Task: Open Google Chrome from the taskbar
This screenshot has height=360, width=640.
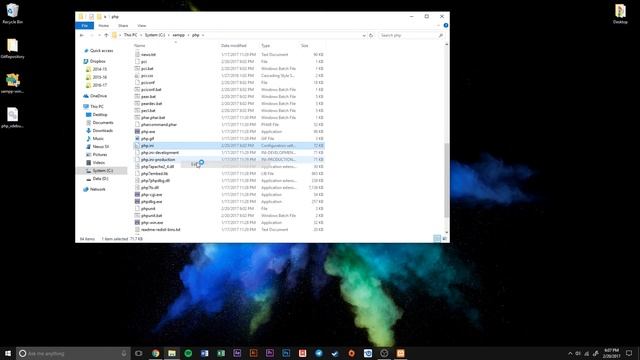Action: [x=156, y=353]
